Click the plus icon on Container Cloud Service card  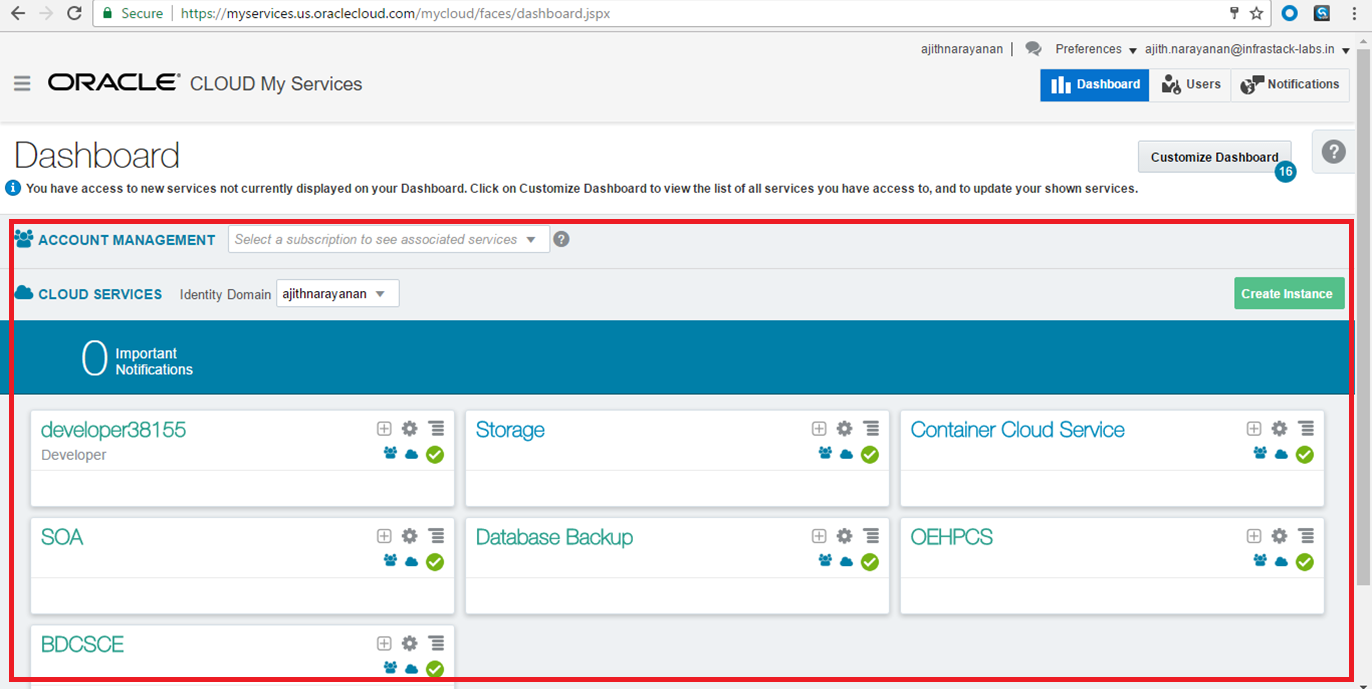[1254, 428]
